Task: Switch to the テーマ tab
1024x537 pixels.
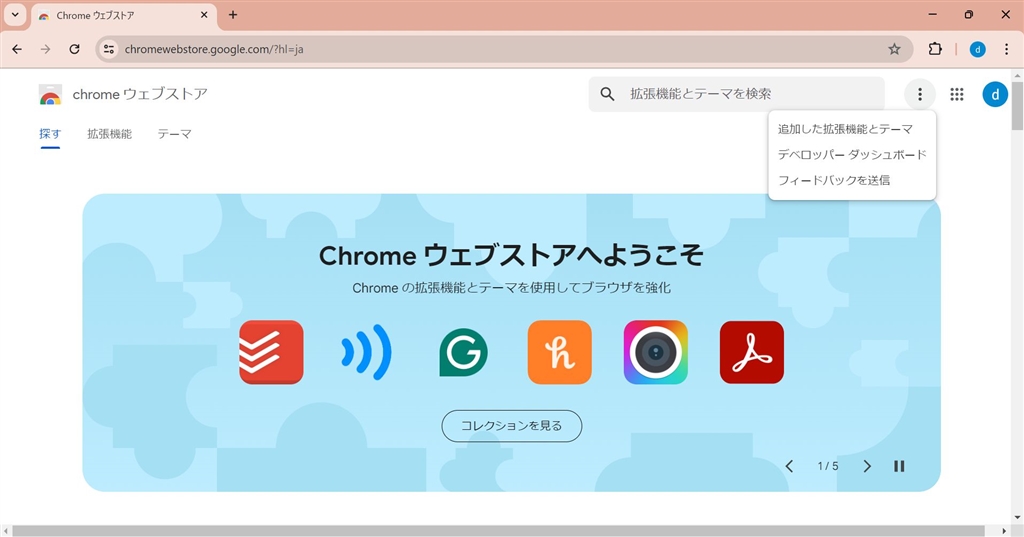Action: (x=174, y=134)
